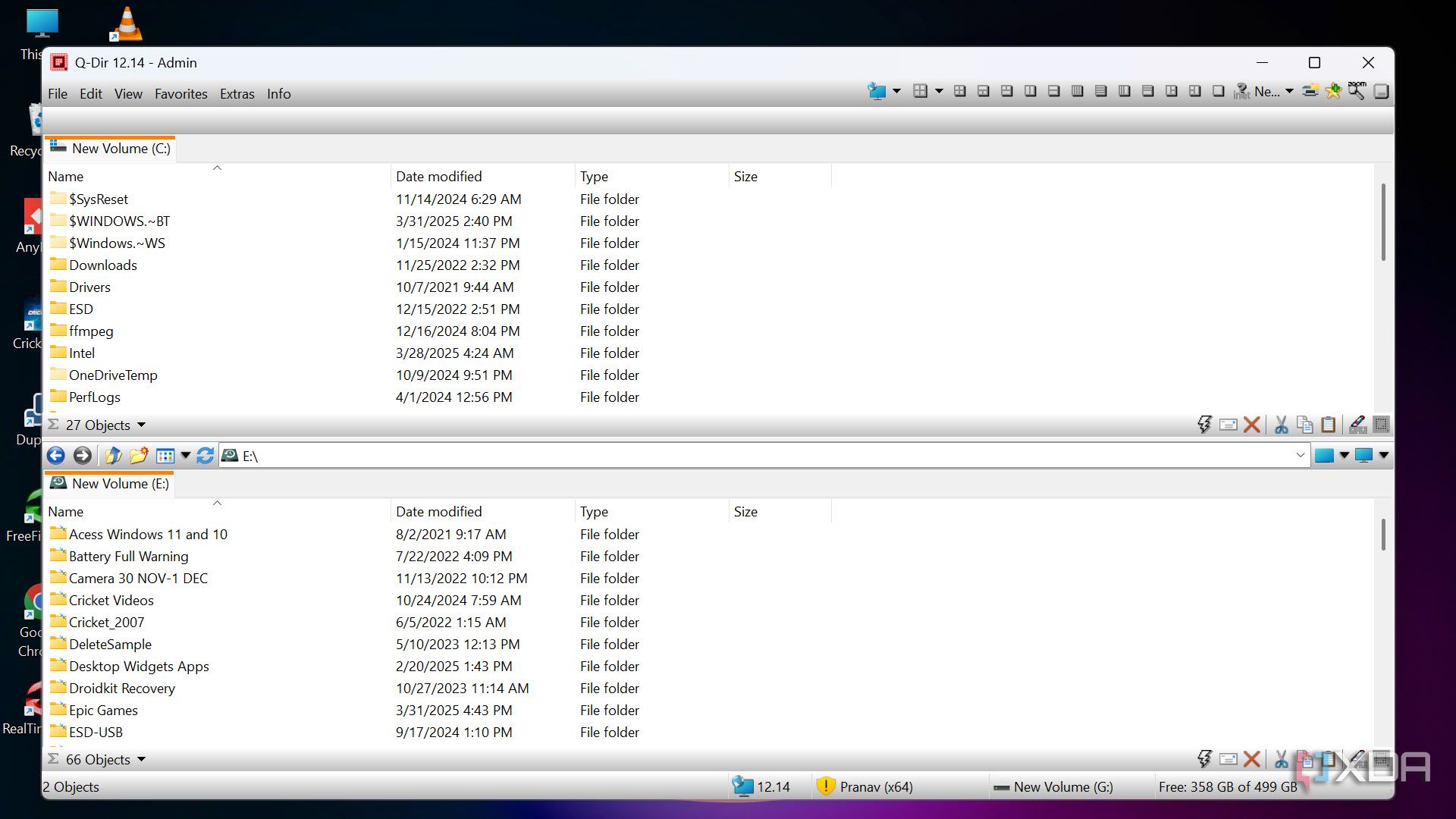Sort E: pane by Size column header
Viewport: 1456px width, 819px height.
coord(780,511)
